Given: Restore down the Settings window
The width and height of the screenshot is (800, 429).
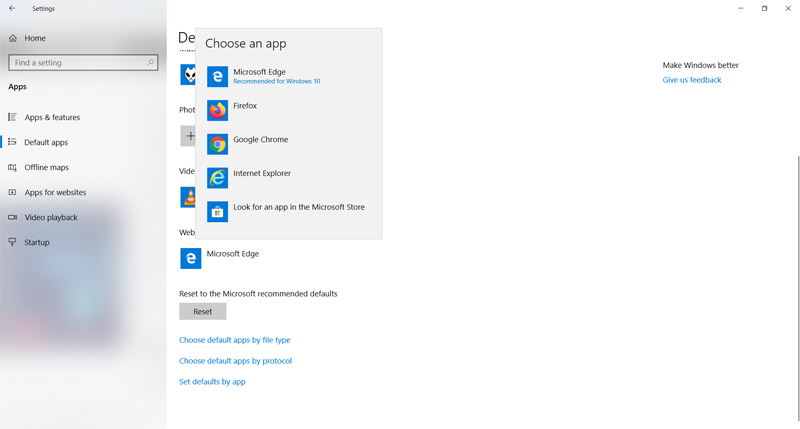Looking at the screenshot, I should (764, 8).
